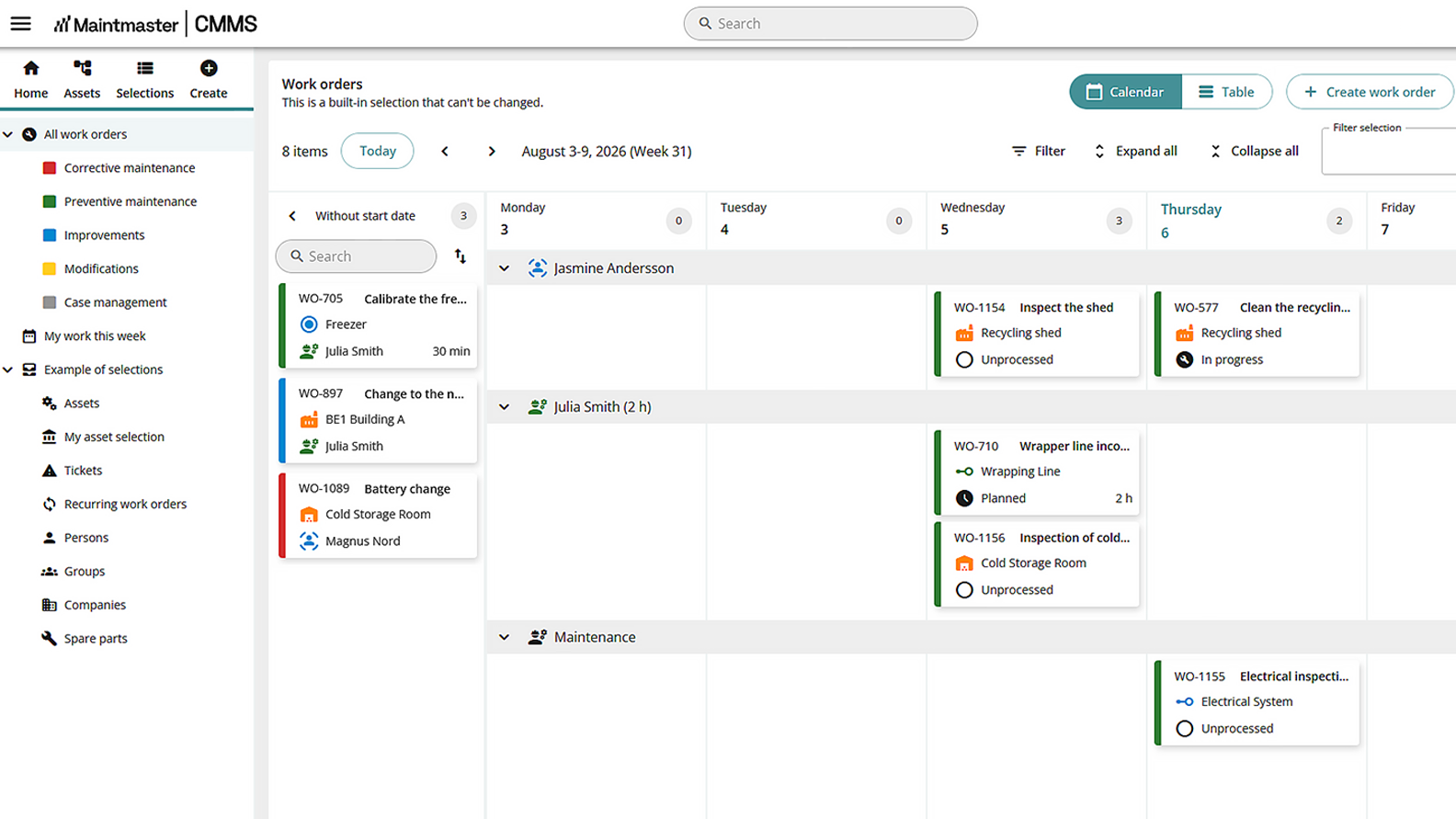1456x819 pixels.
Task: Collapse the Maintenance group row
Action: [504, 637]
